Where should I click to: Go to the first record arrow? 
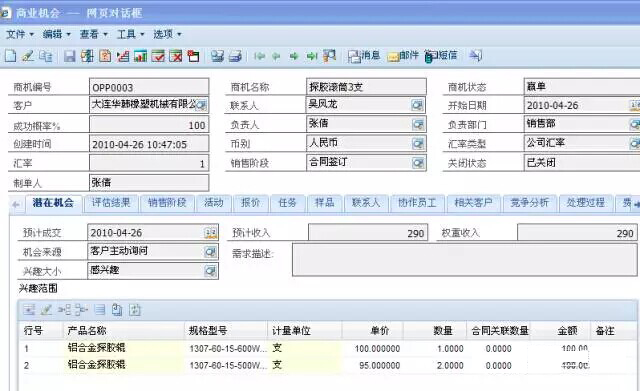[259, 56]
